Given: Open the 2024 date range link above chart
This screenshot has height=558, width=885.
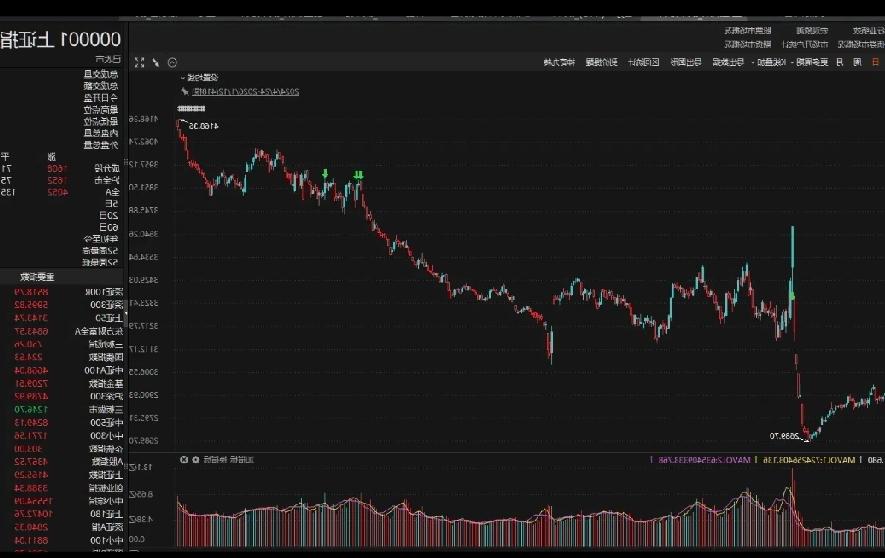Looking at the screenshot, I should coord(246,91).
